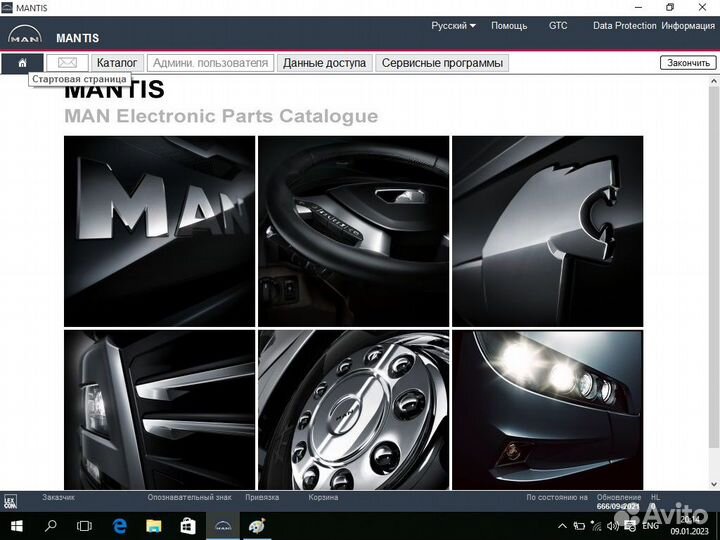The image size is (720, 540).
Task: Open Microsoft Store from taskbar
Action: 188,526
